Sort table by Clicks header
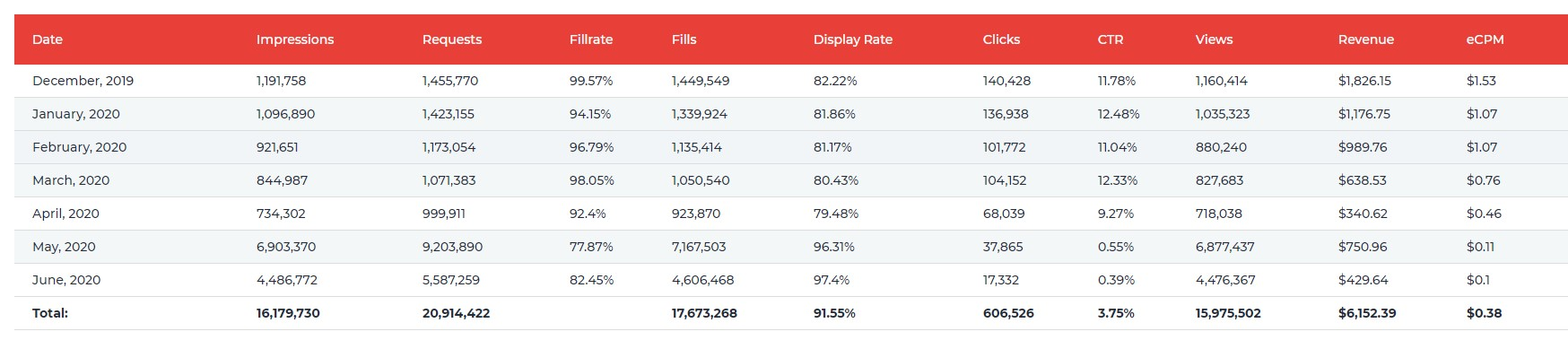This screenshot has height=349, width=1568. 1001,39
